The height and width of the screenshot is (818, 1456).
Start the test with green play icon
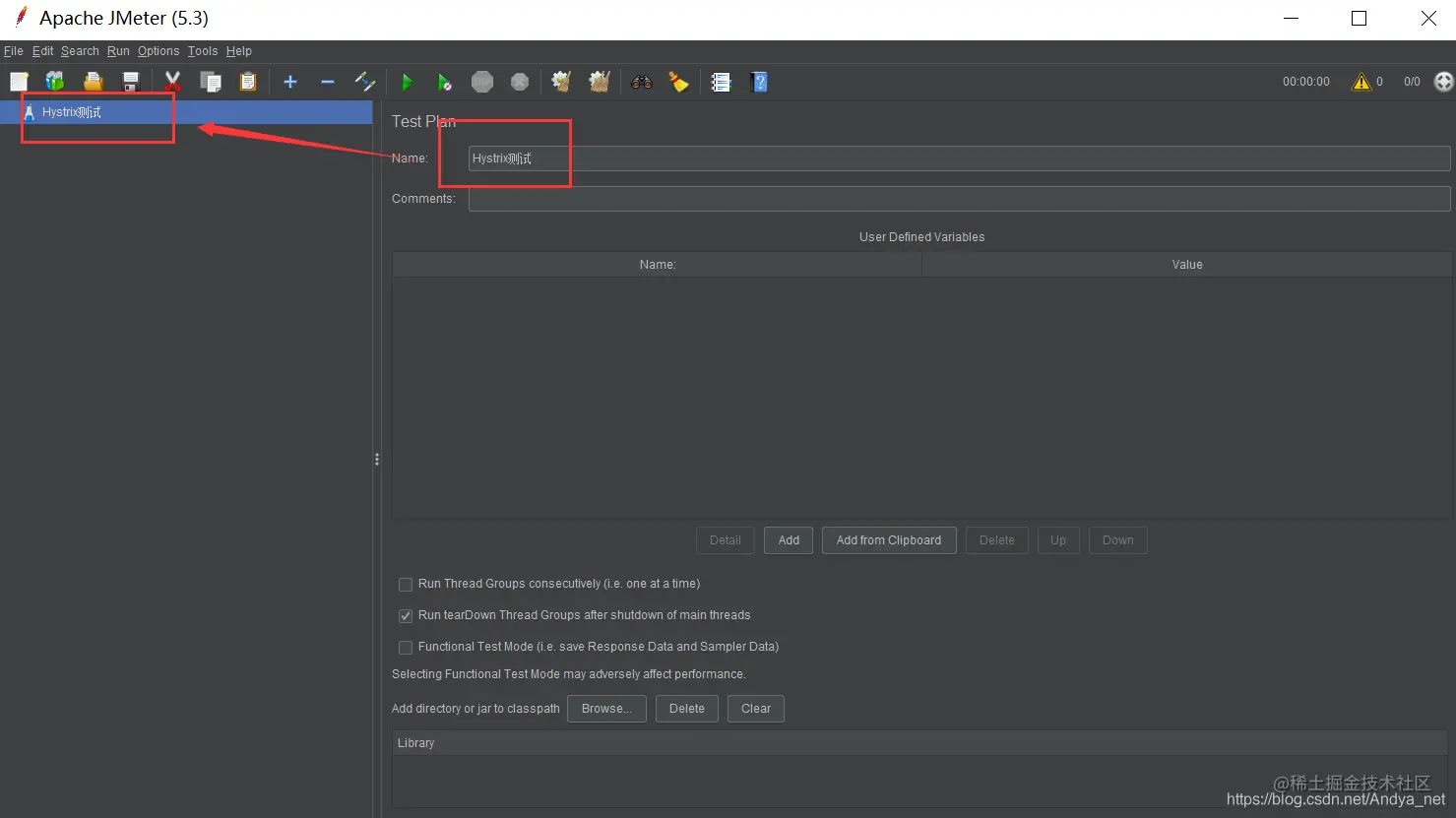407,82
